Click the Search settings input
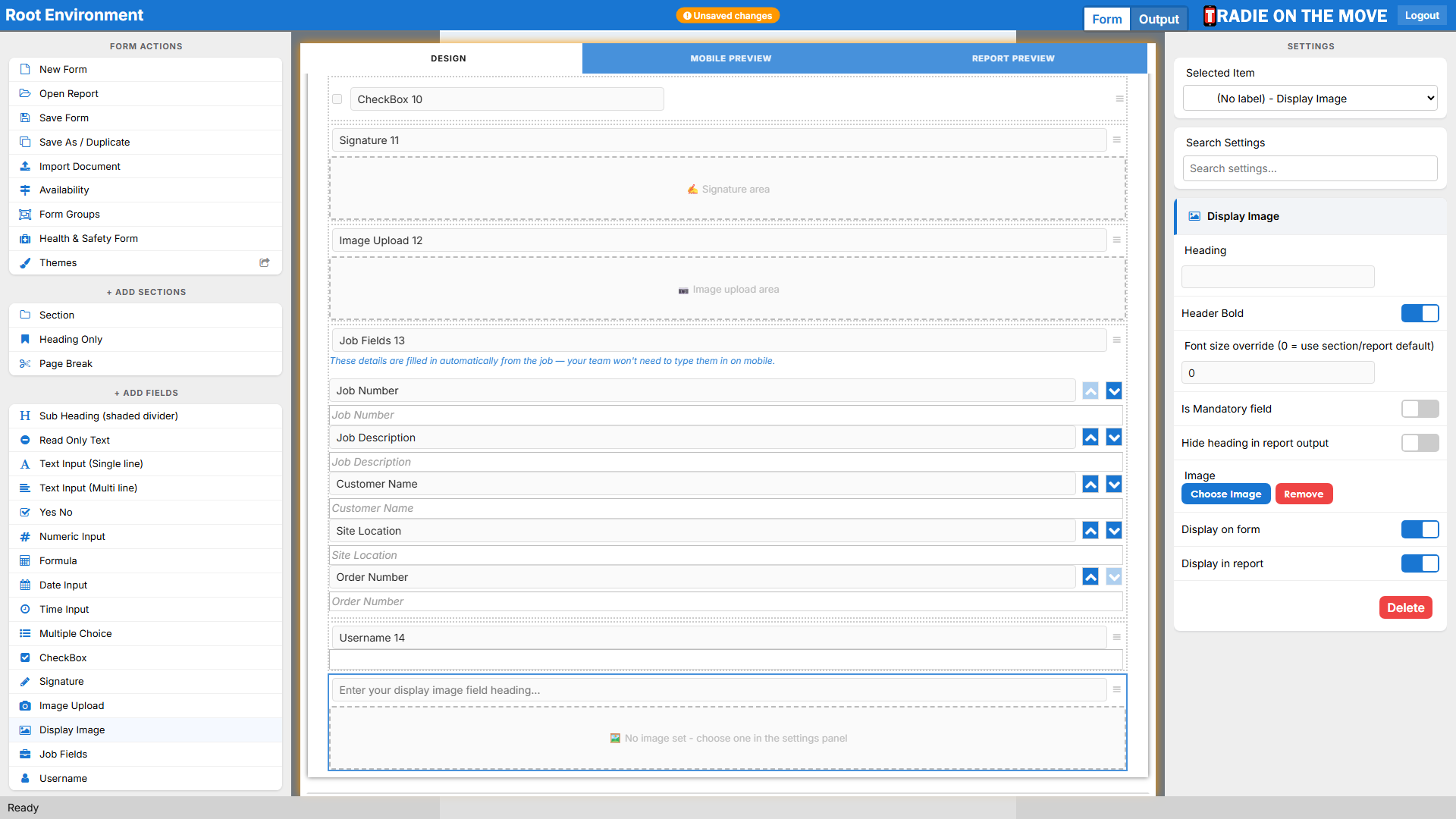Screen dimensions: 1456x819 coord(1310,168)
